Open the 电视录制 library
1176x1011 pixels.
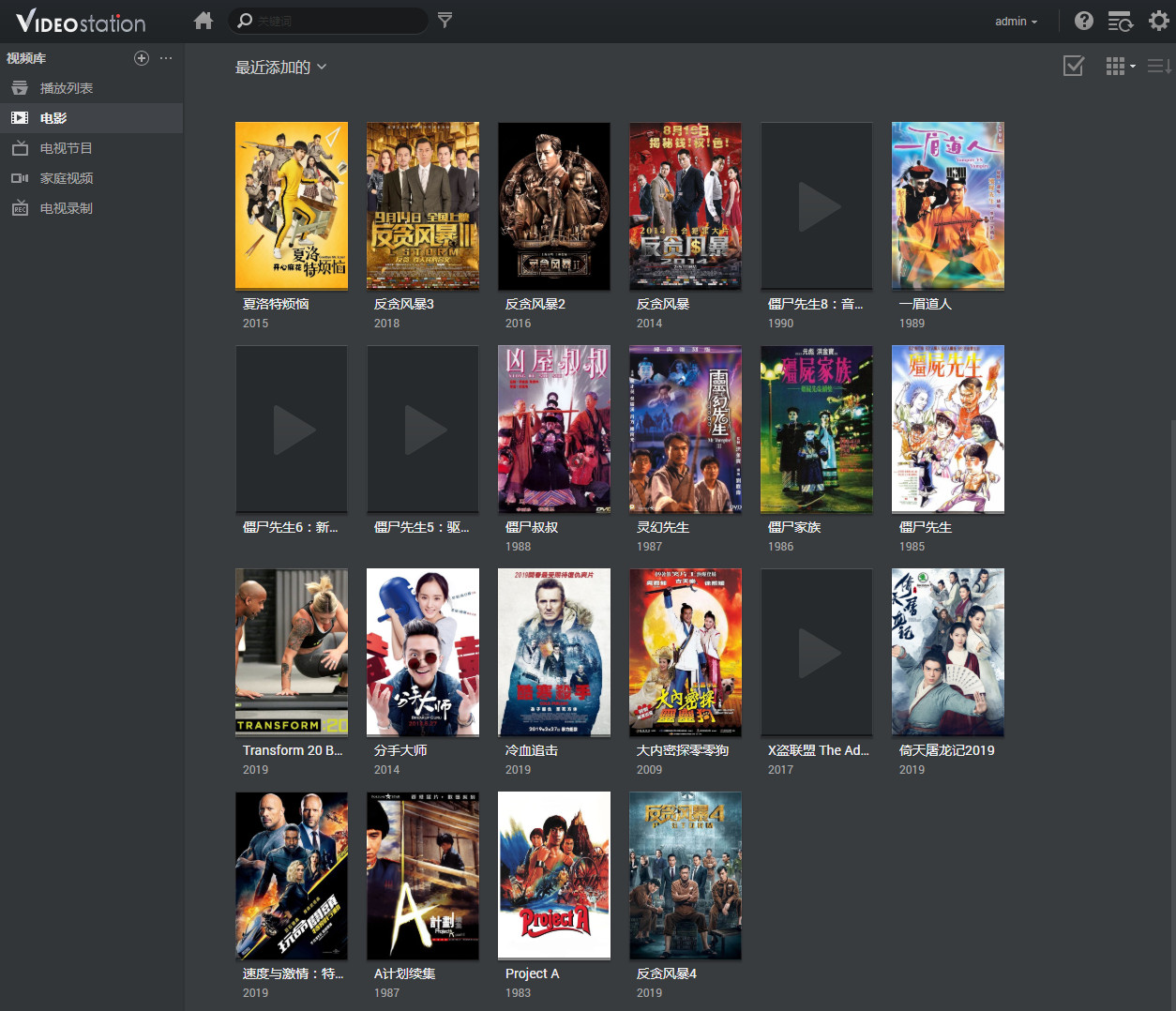point(91,208)
